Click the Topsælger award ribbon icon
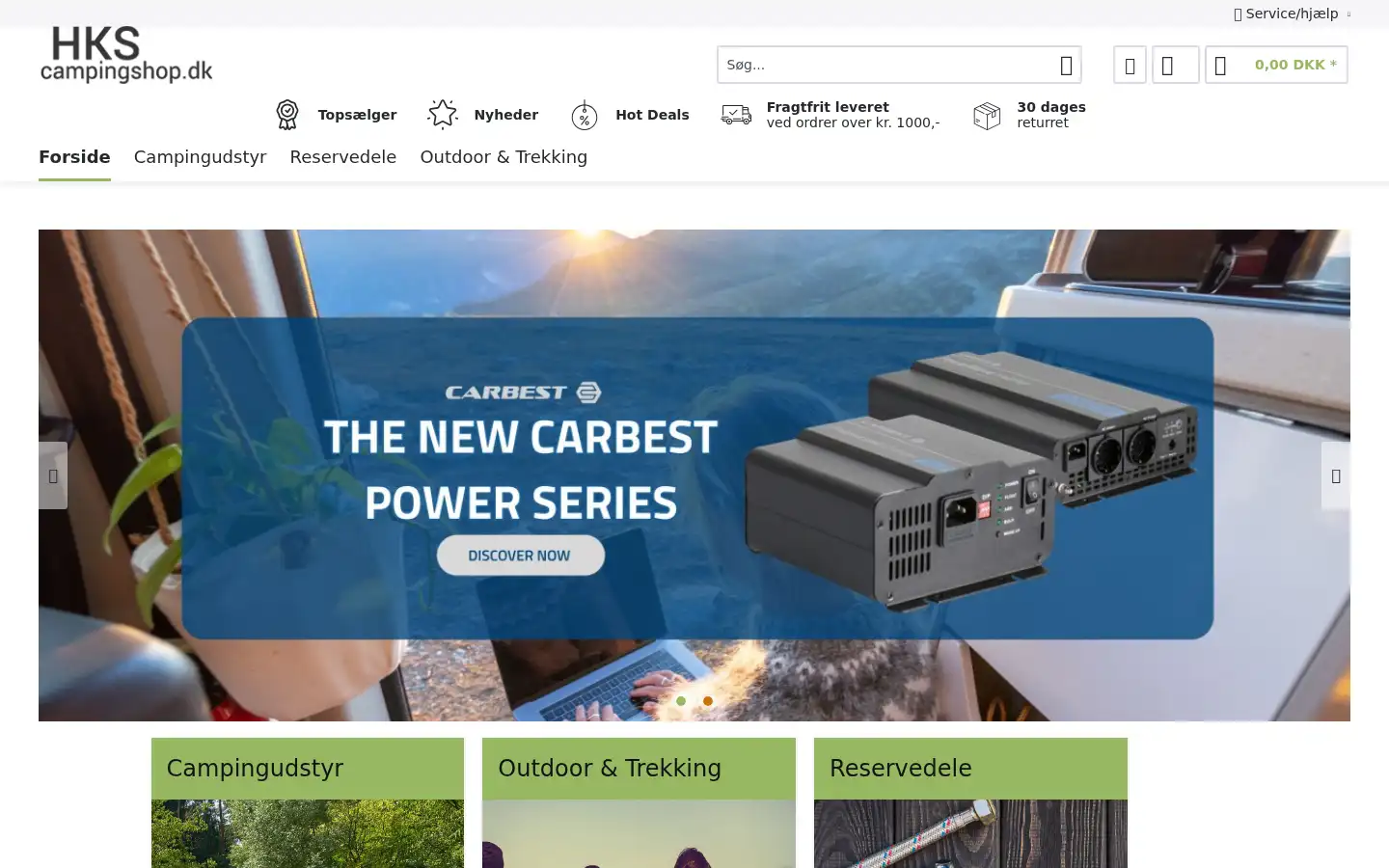The image size is (1389, 868). 287,115
